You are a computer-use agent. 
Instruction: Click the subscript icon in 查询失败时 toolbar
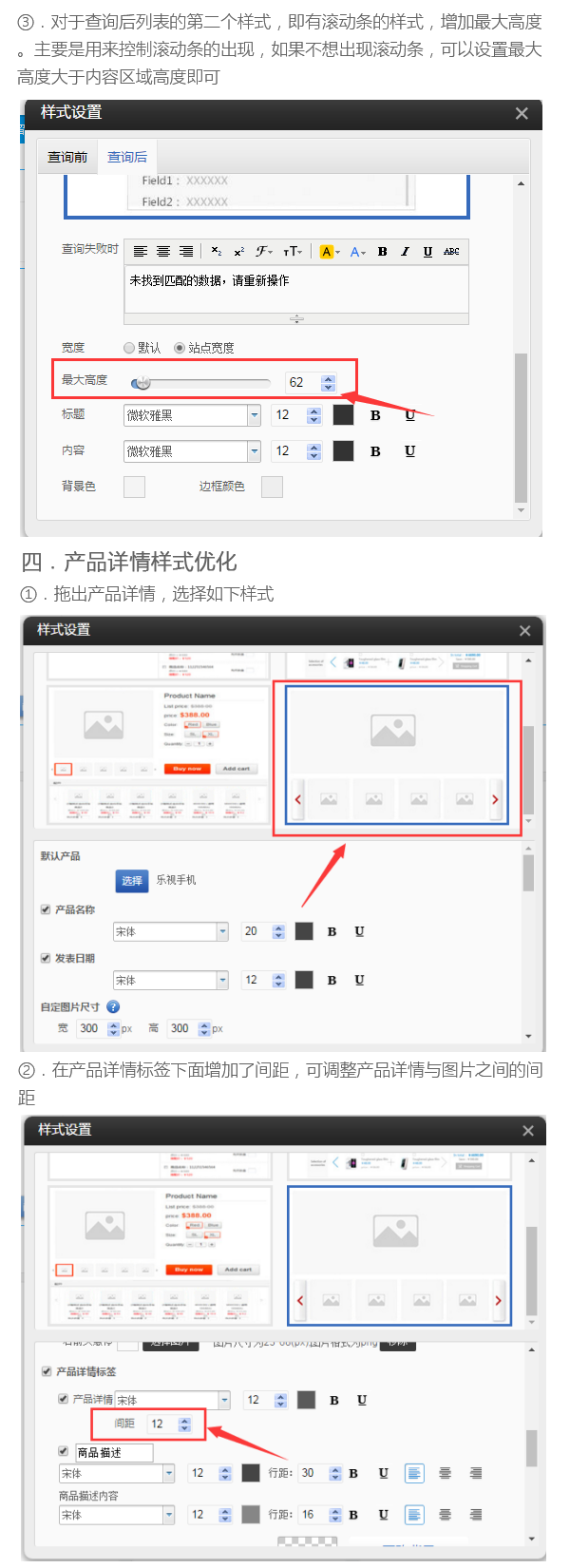(x=217, y=252)
